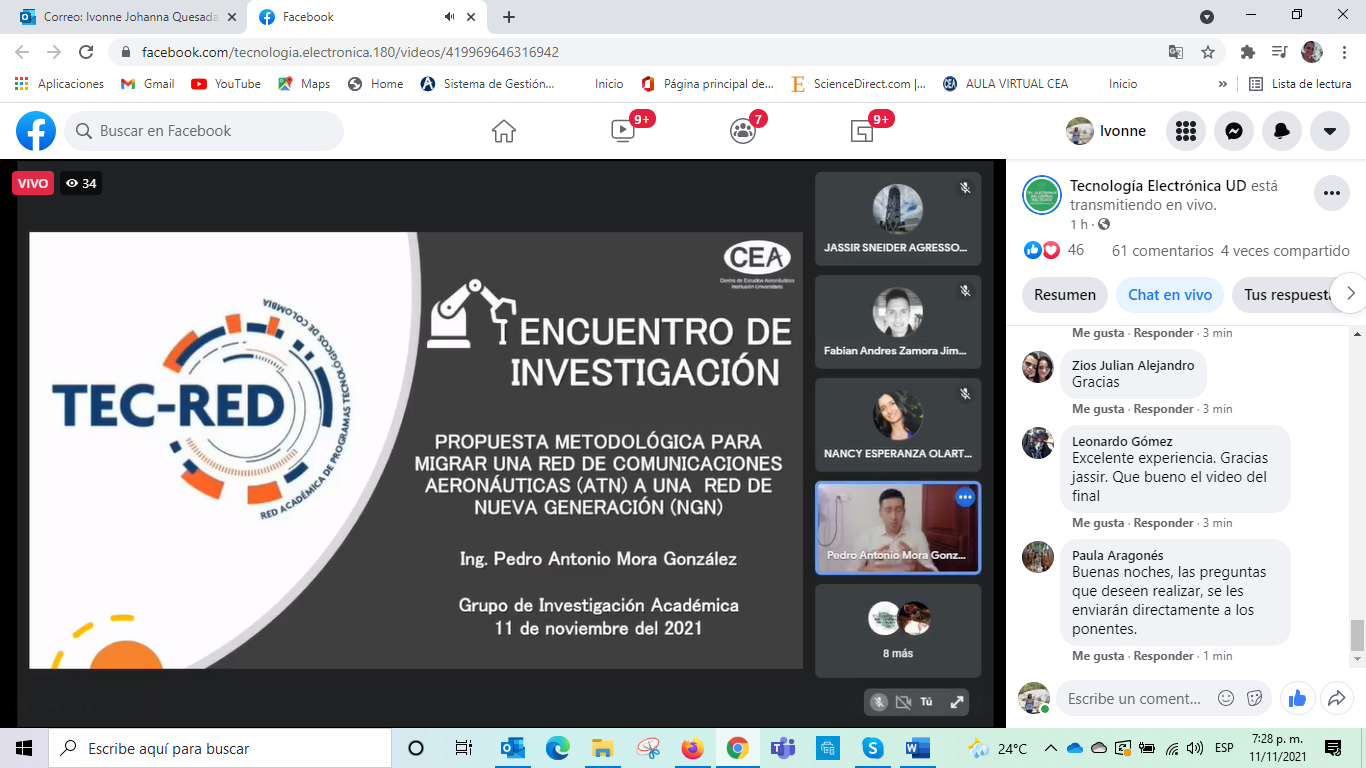The height and width of the screenshot is (768, 1366).
Task: Switch to the Tus respuestas tab
Action: [1283, 294]
